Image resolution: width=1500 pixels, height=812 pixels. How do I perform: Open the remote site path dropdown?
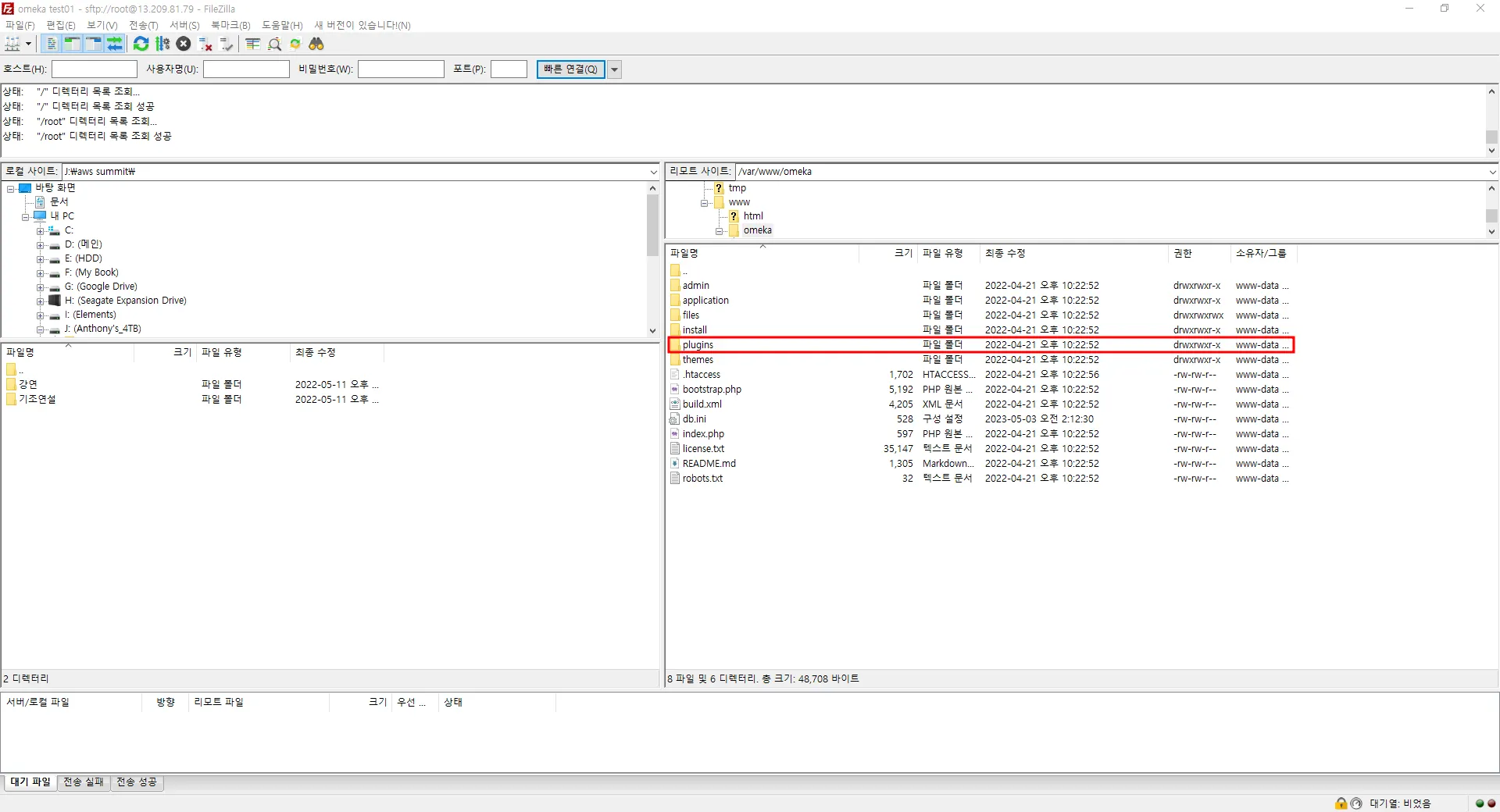click(x=1492, y=172)
